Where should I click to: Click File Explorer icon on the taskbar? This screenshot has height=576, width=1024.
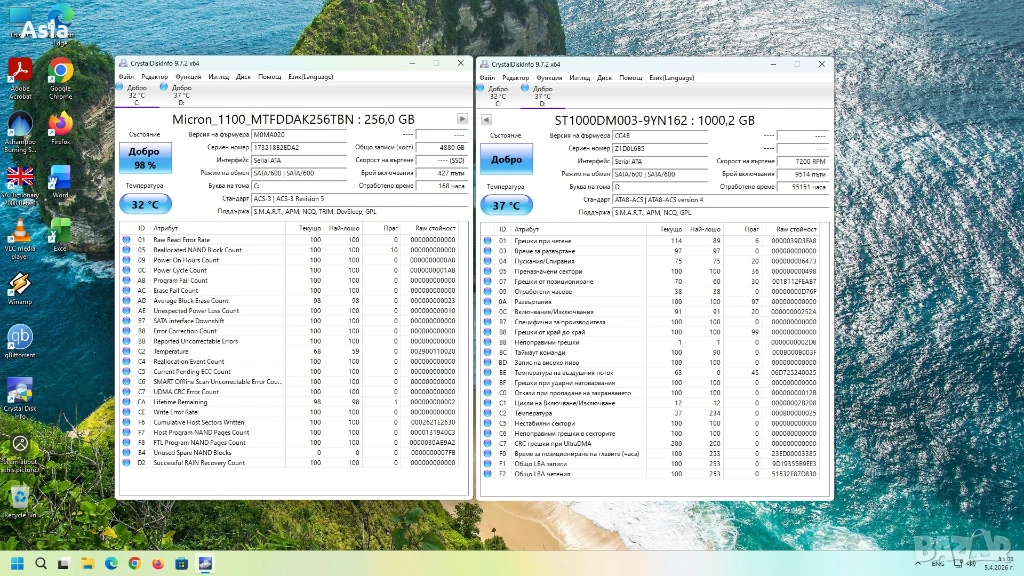coord(88,564)
